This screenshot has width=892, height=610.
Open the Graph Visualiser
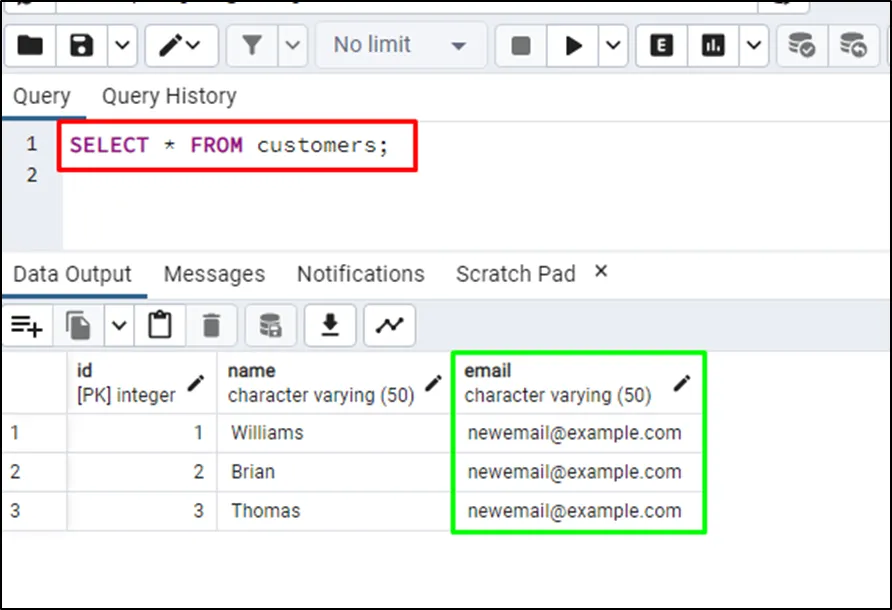tap(390, 325)
